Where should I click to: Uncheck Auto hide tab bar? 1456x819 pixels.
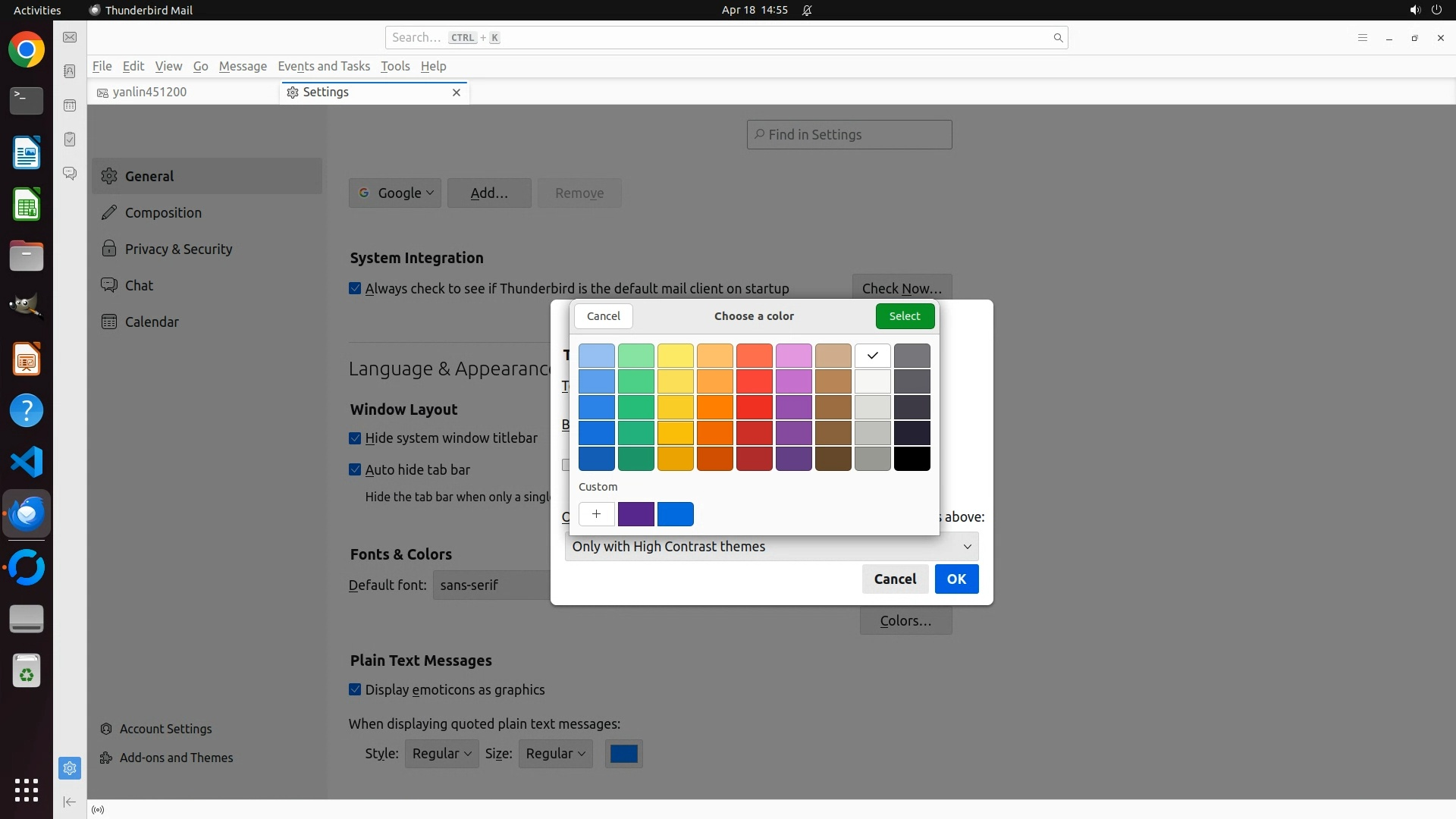pyautogui.click(x=355, y=470)
